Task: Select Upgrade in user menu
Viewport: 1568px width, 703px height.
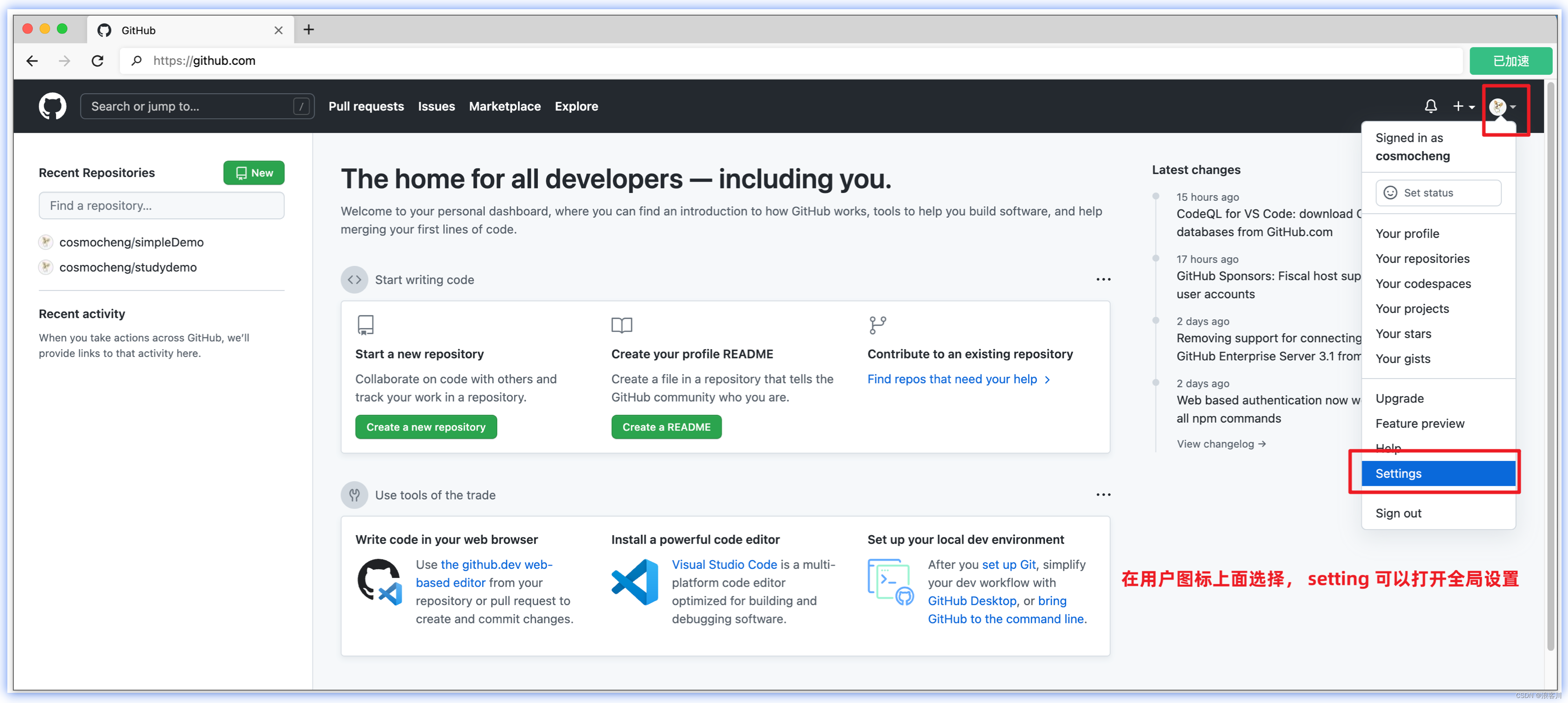Action: [1438, 399]
